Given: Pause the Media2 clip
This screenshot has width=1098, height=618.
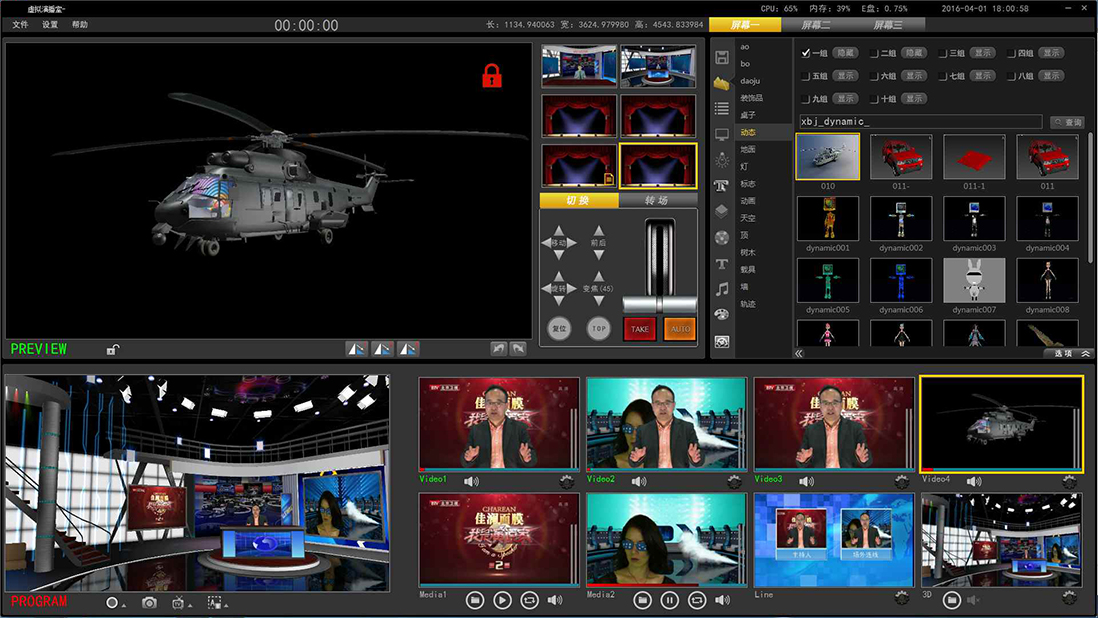Looking at the screenshot, I should coord(669,600).
